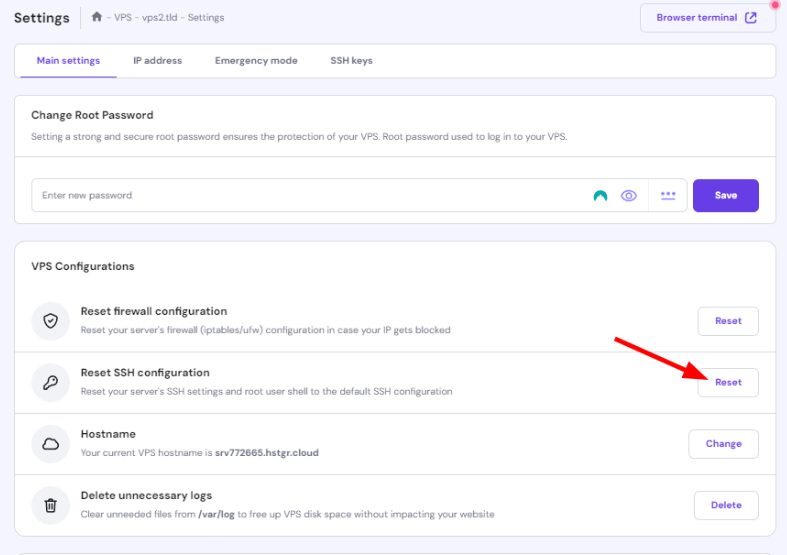Click the teal password manager icon
Screen dimensions: 787x555
tap(600, 196)
